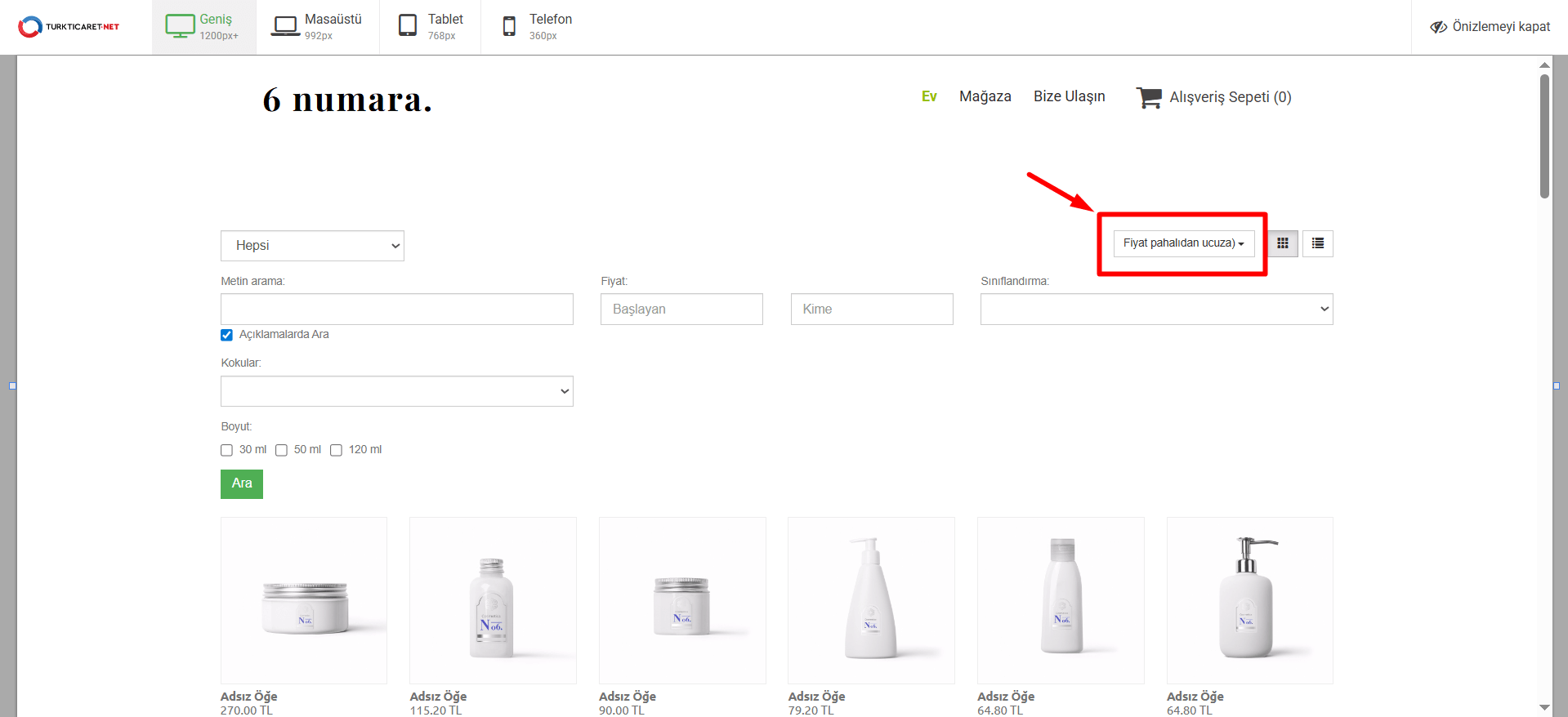Open the Alışveriş Sepeti cart
The height and width of the screenshot is (717, 1568).
[1214, 97]
